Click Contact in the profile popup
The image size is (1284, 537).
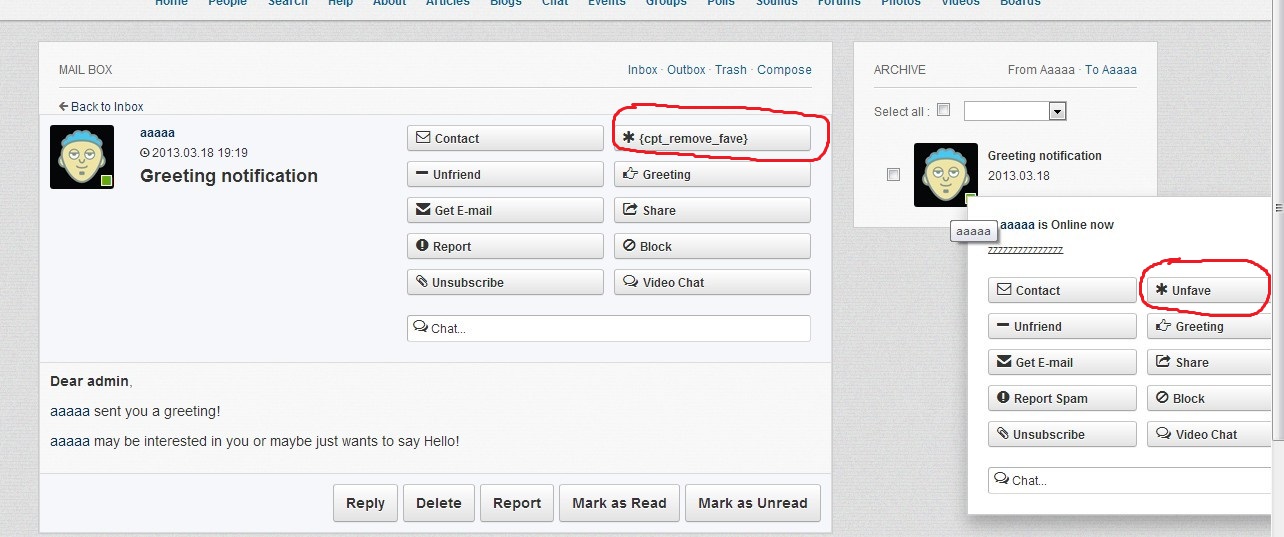[x=1062, y=290]
